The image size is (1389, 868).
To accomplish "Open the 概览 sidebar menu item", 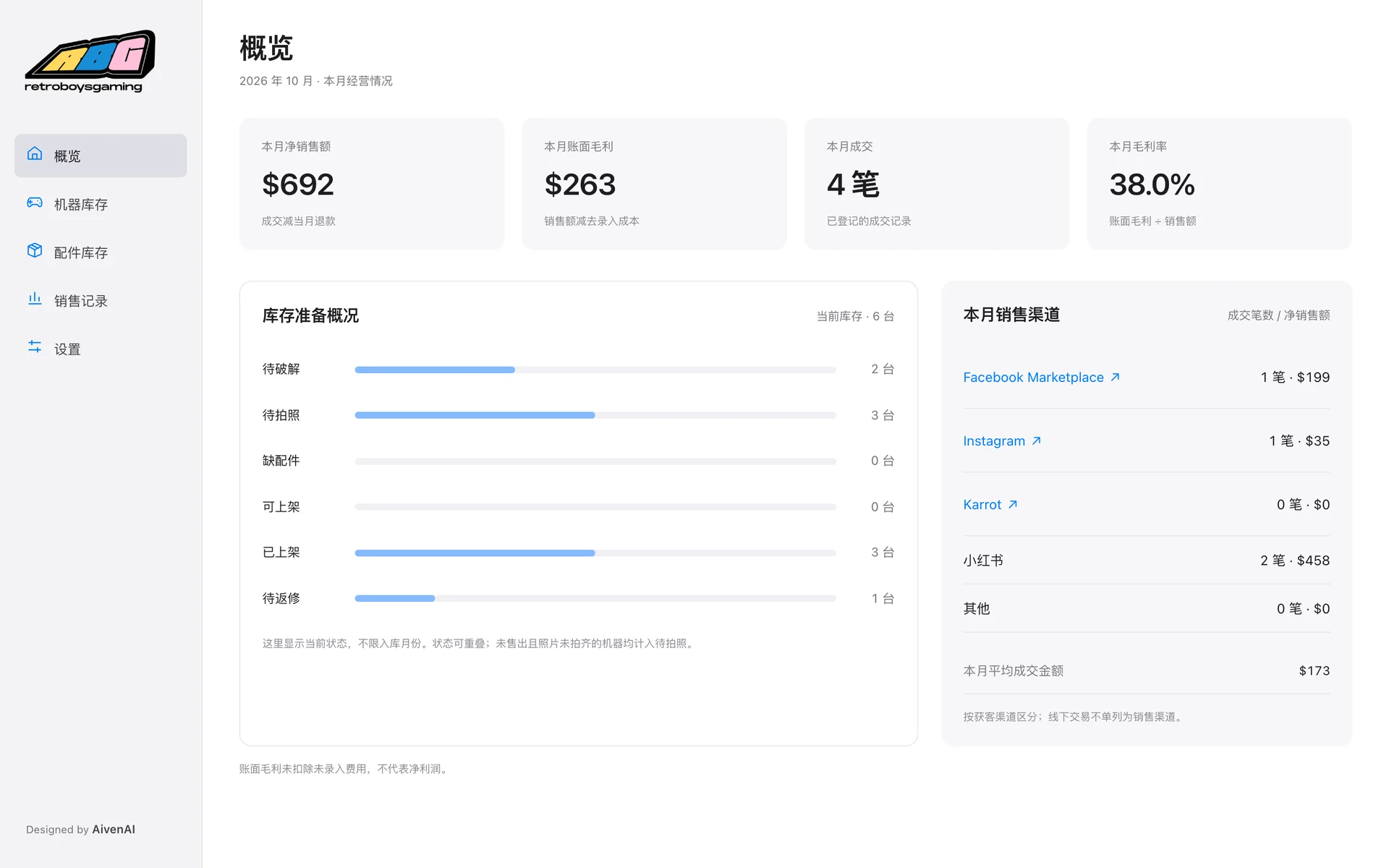I will (101, 156).
